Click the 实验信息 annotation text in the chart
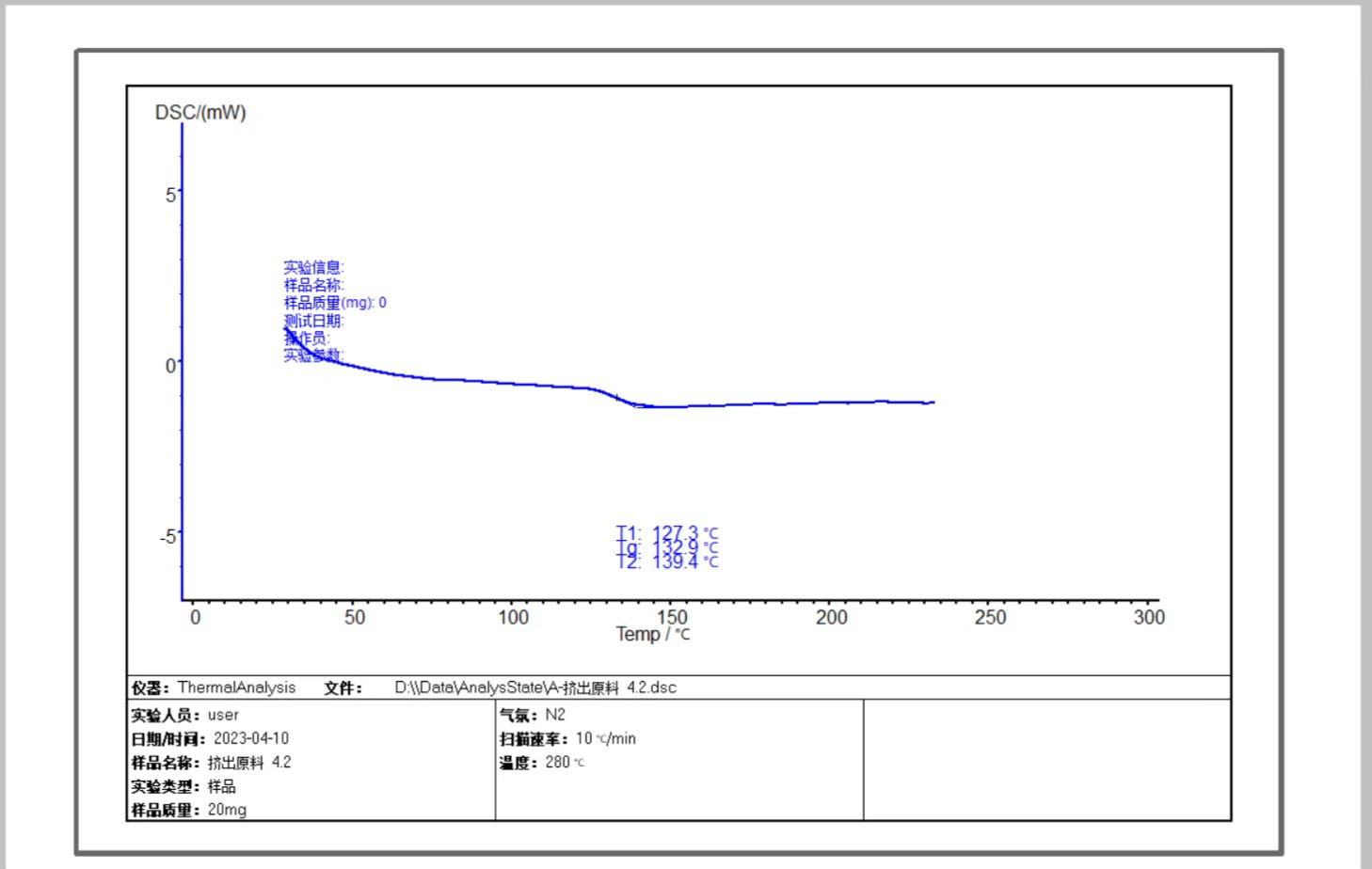Viewport: 1372px width, 869px height. [x=313, y=268]
